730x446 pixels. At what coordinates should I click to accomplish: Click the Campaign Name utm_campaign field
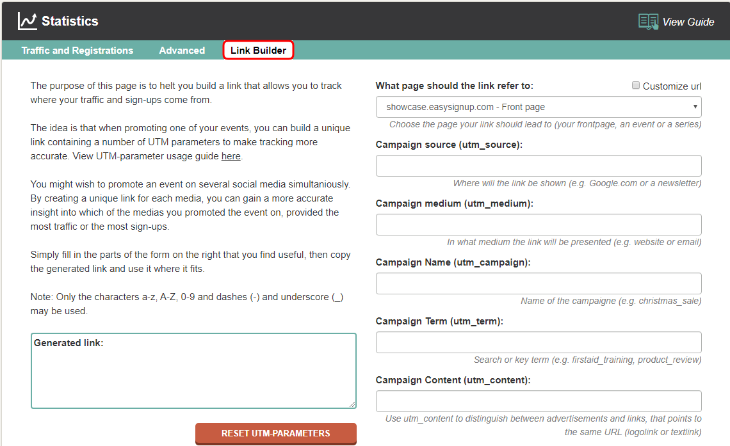click(538, 283)
